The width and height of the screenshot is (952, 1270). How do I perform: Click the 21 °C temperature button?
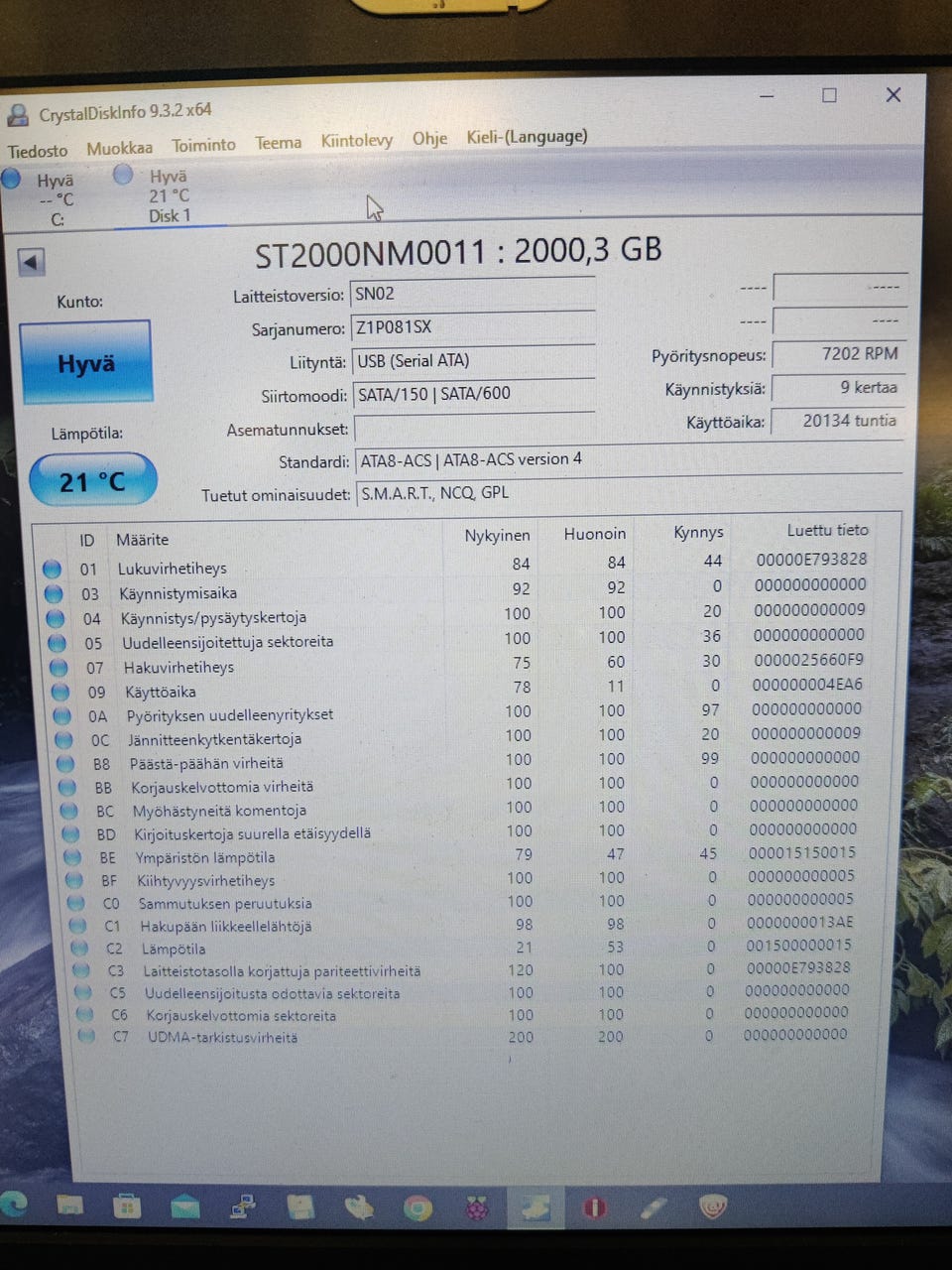tap(92, 481)
